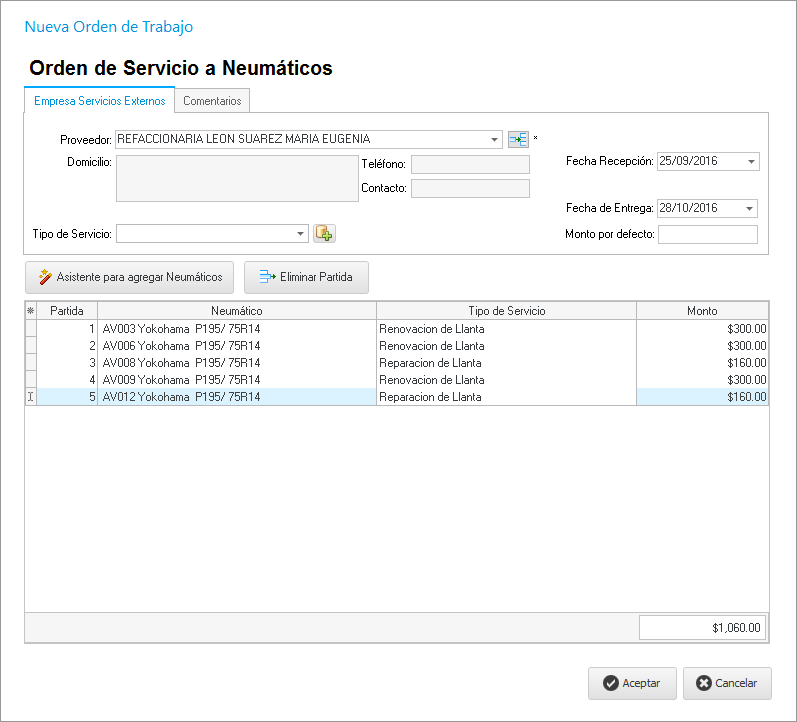Viewport: 797px width, 722px height.
Task: Open the Fecha Recepción date picker
Action: [751, 161]
